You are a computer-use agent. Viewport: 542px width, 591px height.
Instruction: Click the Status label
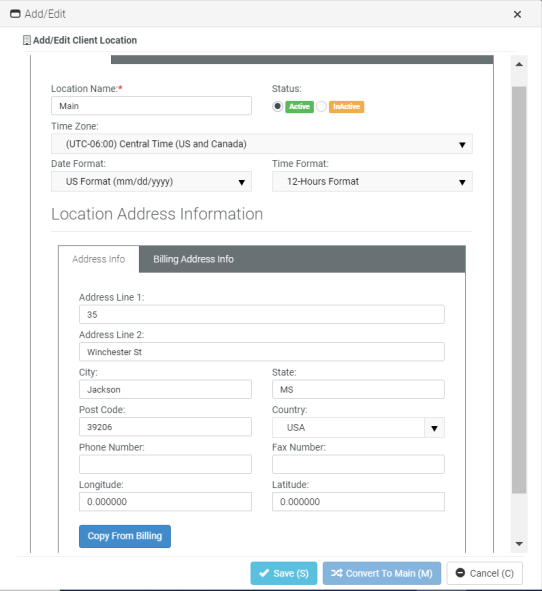click(x=286, y=89)
